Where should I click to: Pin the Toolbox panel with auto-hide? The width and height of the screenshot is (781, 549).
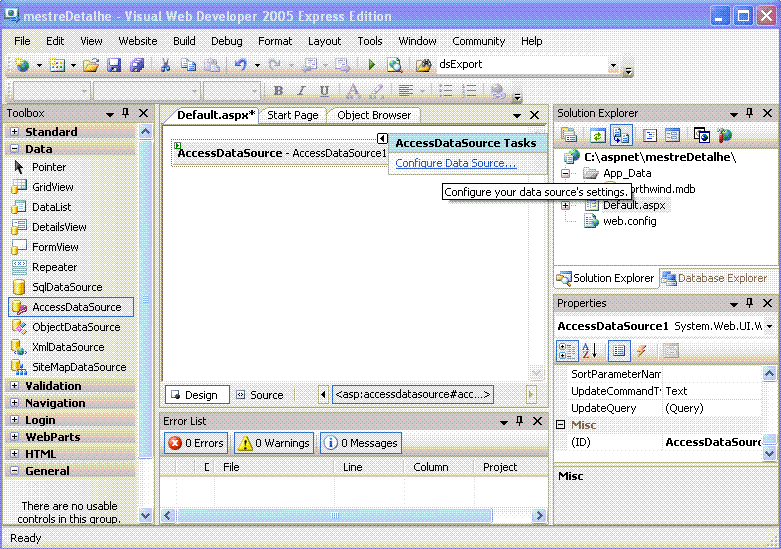[126, 114]
